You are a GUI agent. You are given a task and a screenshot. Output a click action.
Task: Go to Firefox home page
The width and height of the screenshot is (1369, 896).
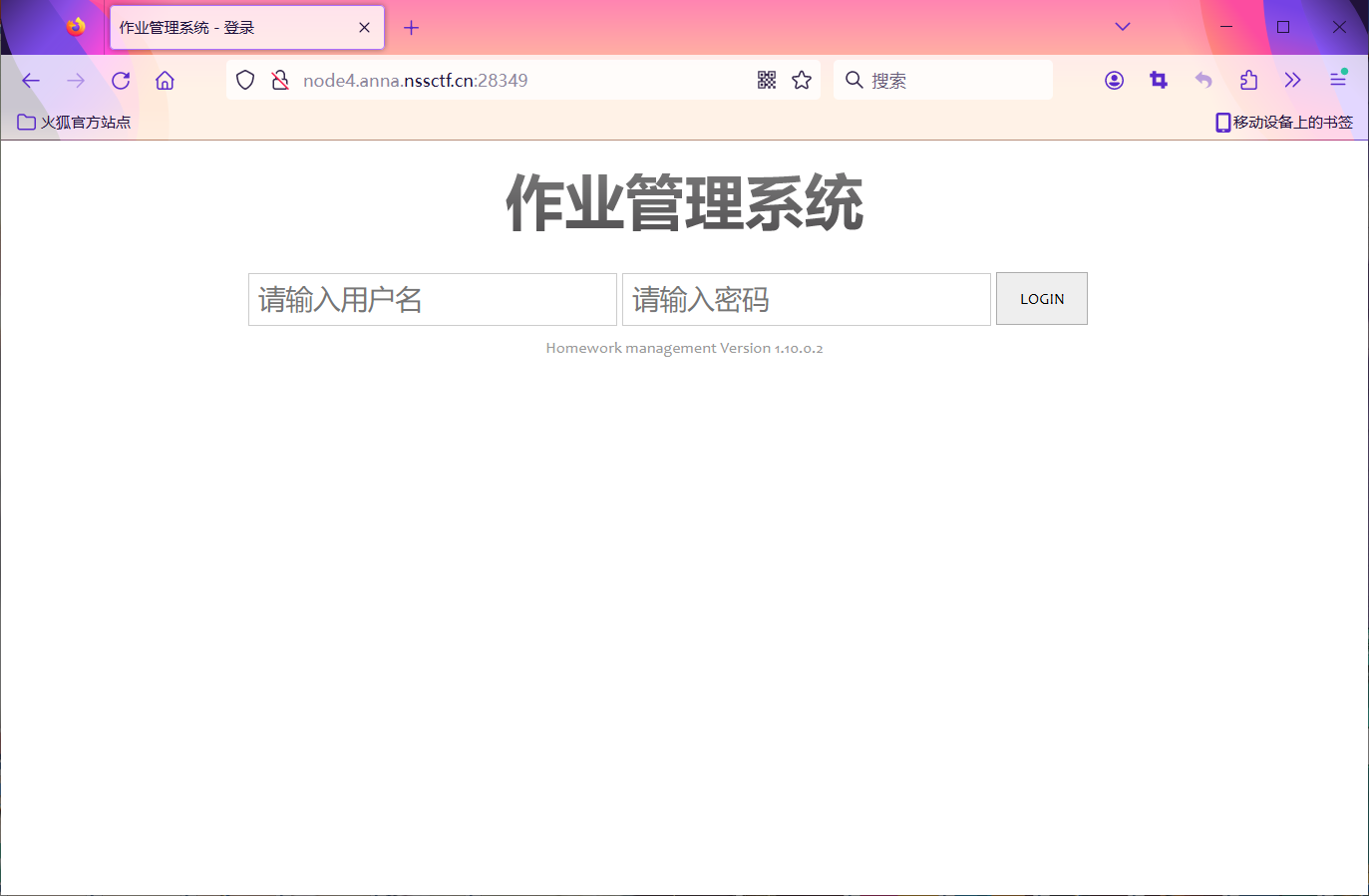[x=166, y=81]
